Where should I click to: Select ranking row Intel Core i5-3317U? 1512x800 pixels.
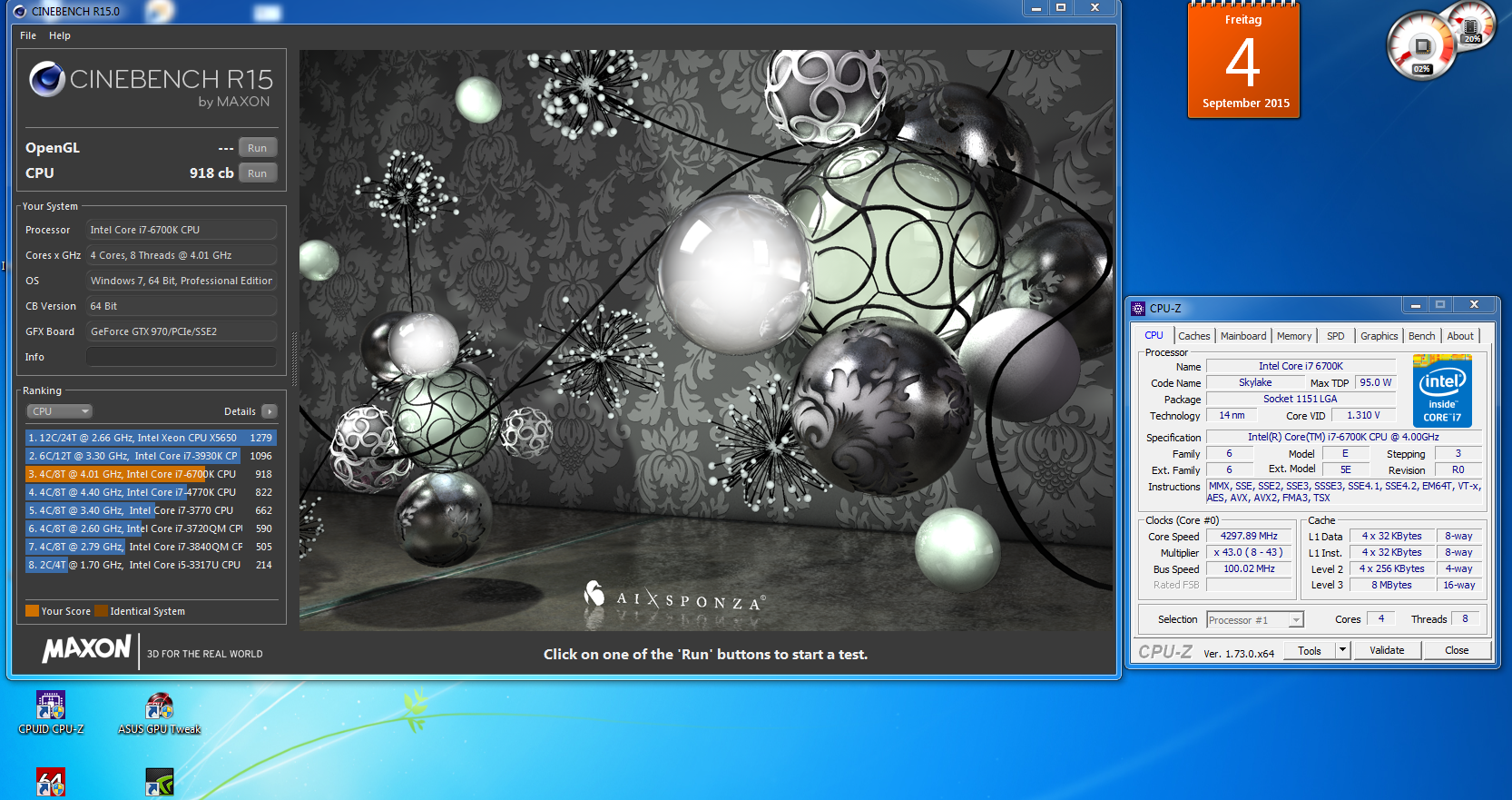151,565
